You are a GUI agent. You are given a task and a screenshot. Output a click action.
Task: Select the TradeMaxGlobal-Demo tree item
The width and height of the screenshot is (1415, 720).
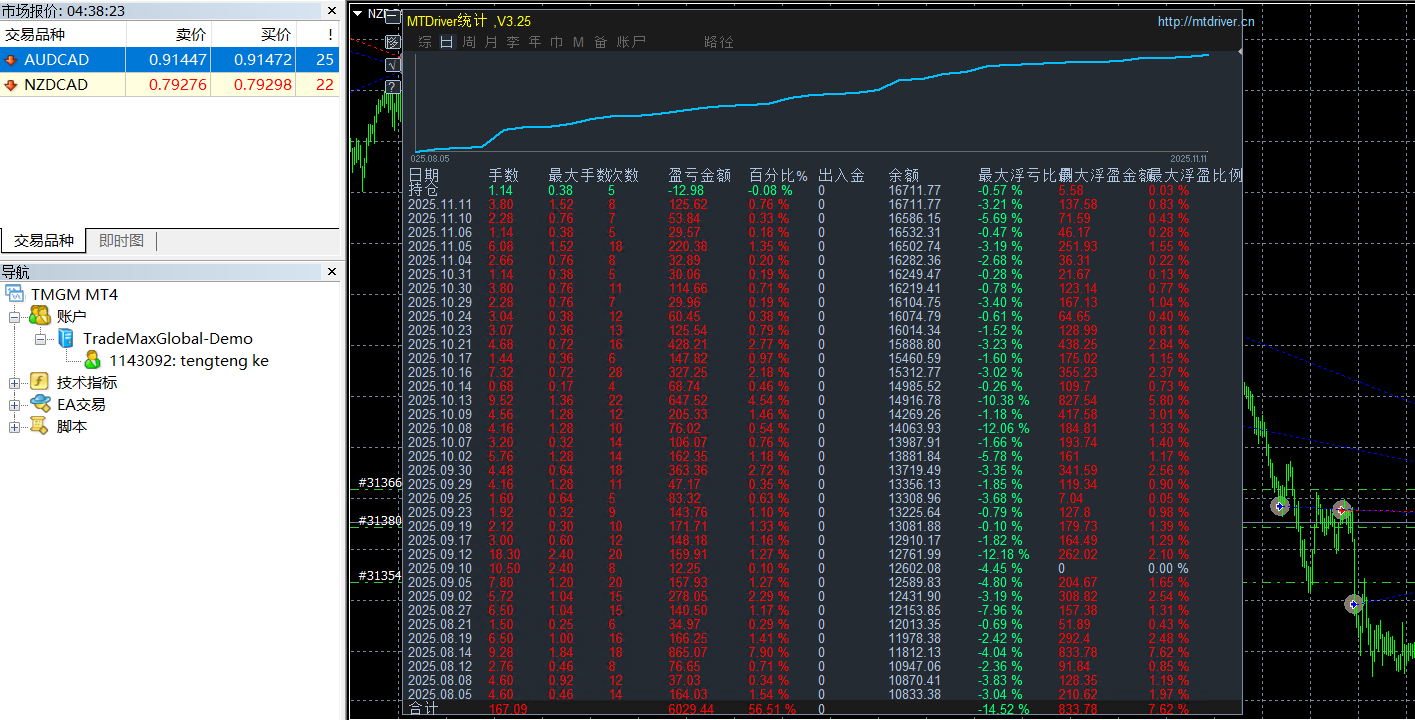click(168, 338)
